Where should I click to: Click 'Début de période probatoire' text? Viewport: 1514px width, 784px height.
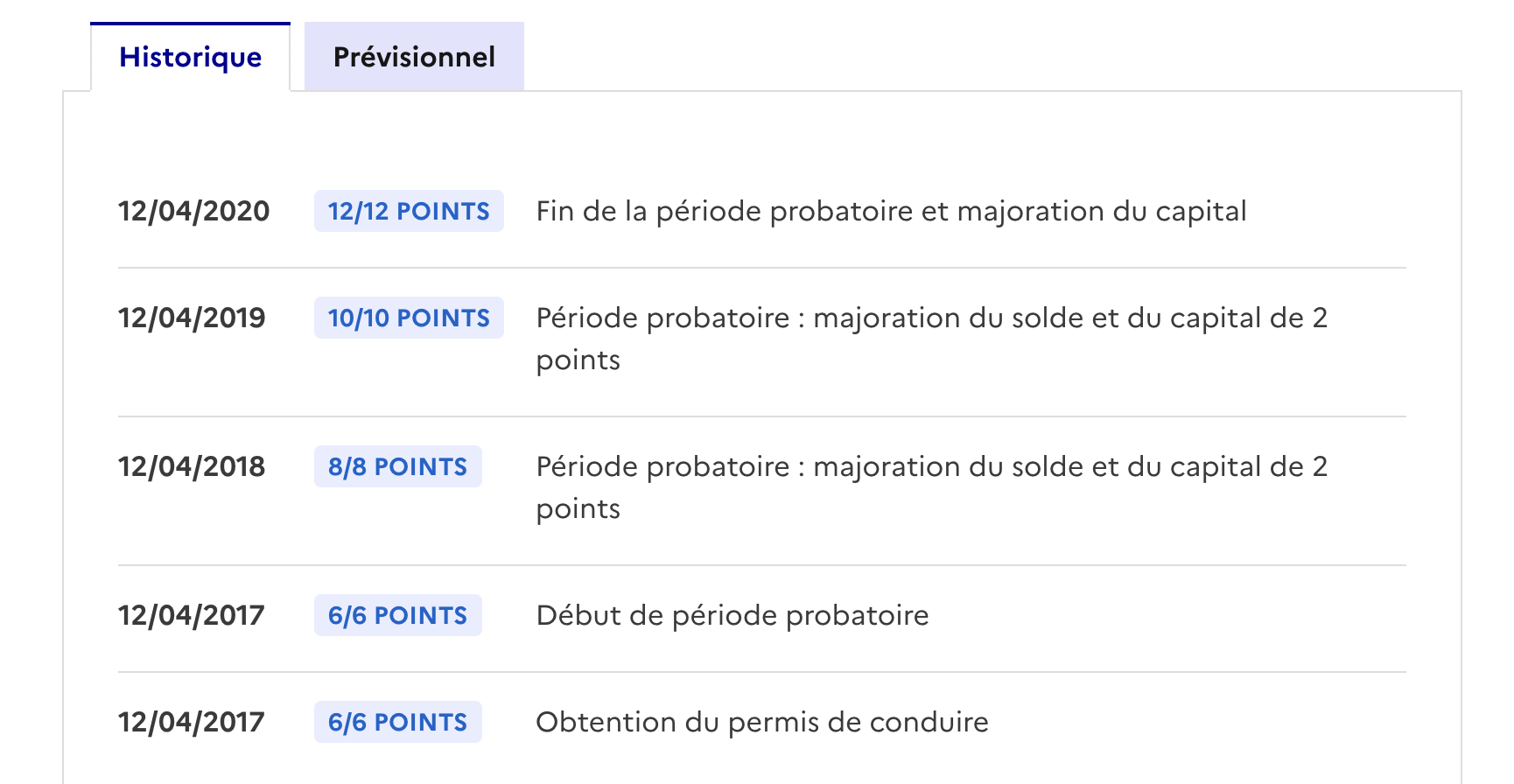[x=732, y=615]
